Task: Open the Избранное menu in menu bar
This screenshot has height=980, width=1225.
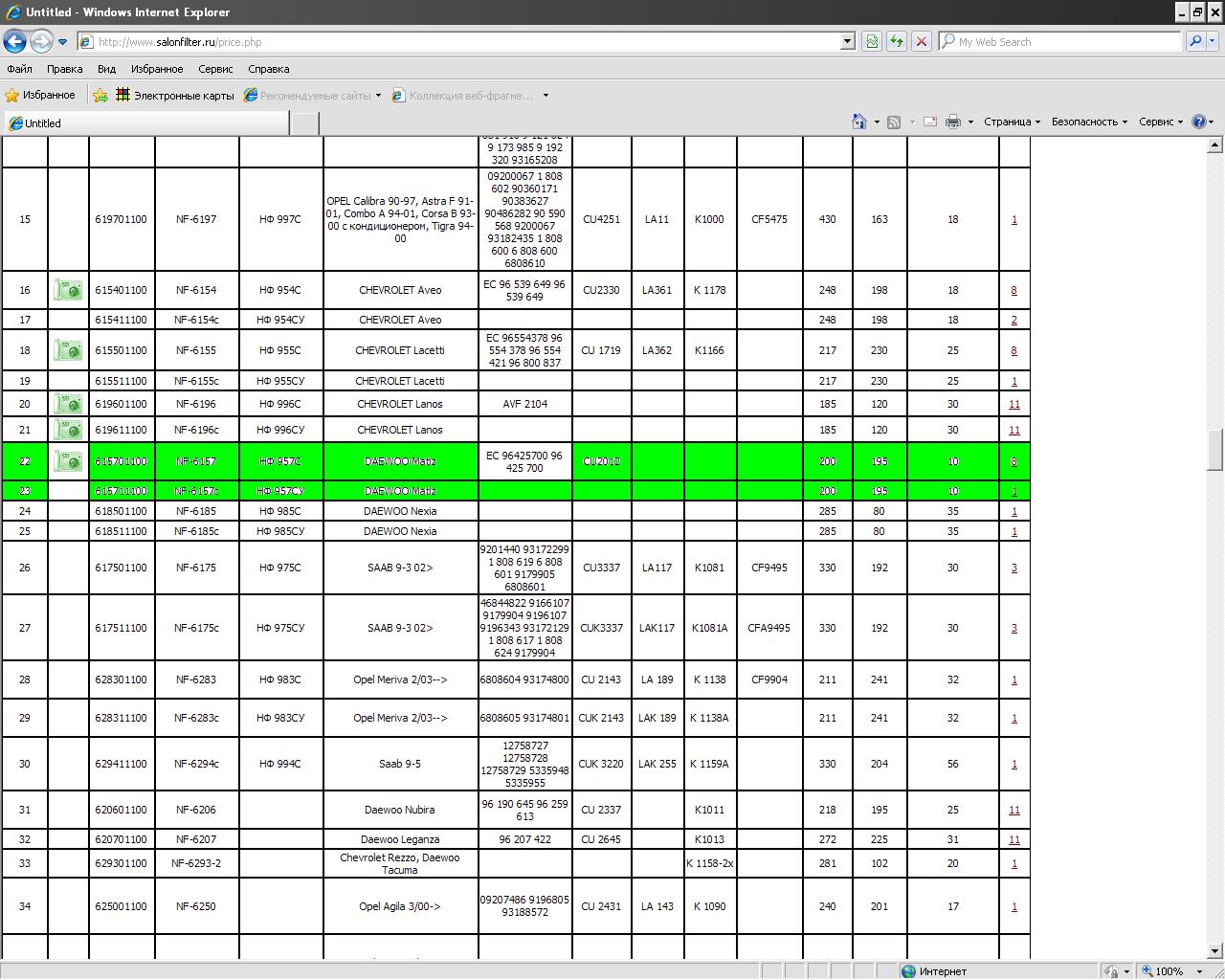Action: coord(157,69)
